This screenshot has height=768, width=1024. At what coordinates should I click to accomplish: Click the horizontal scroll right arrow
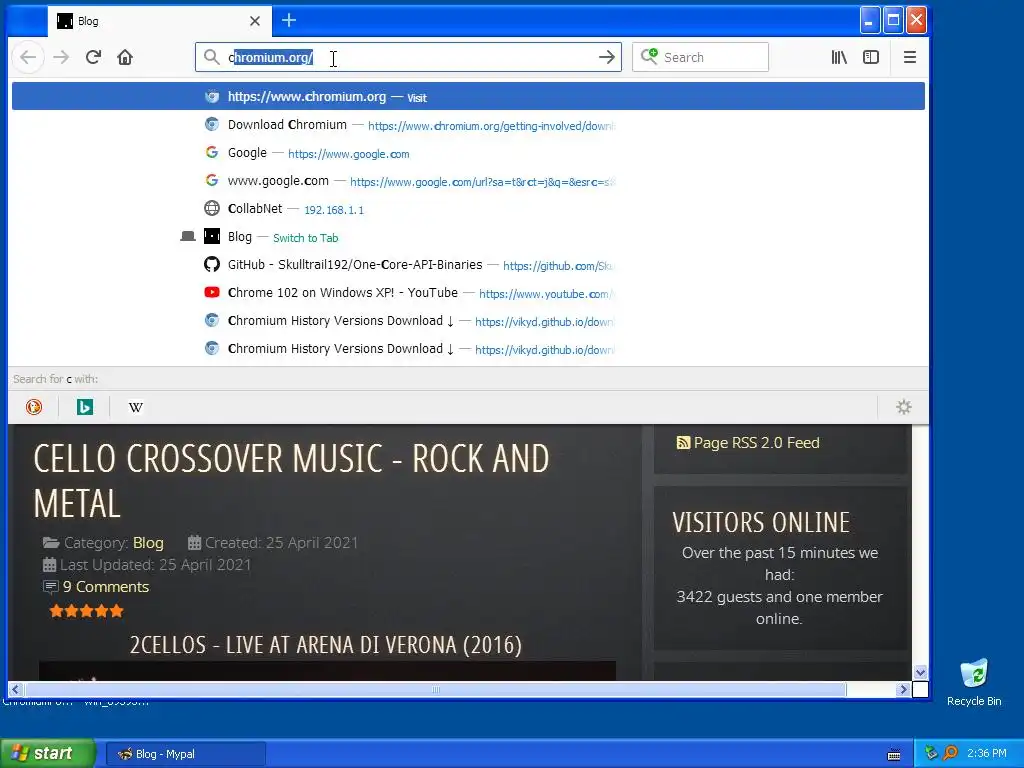[903, 690]
